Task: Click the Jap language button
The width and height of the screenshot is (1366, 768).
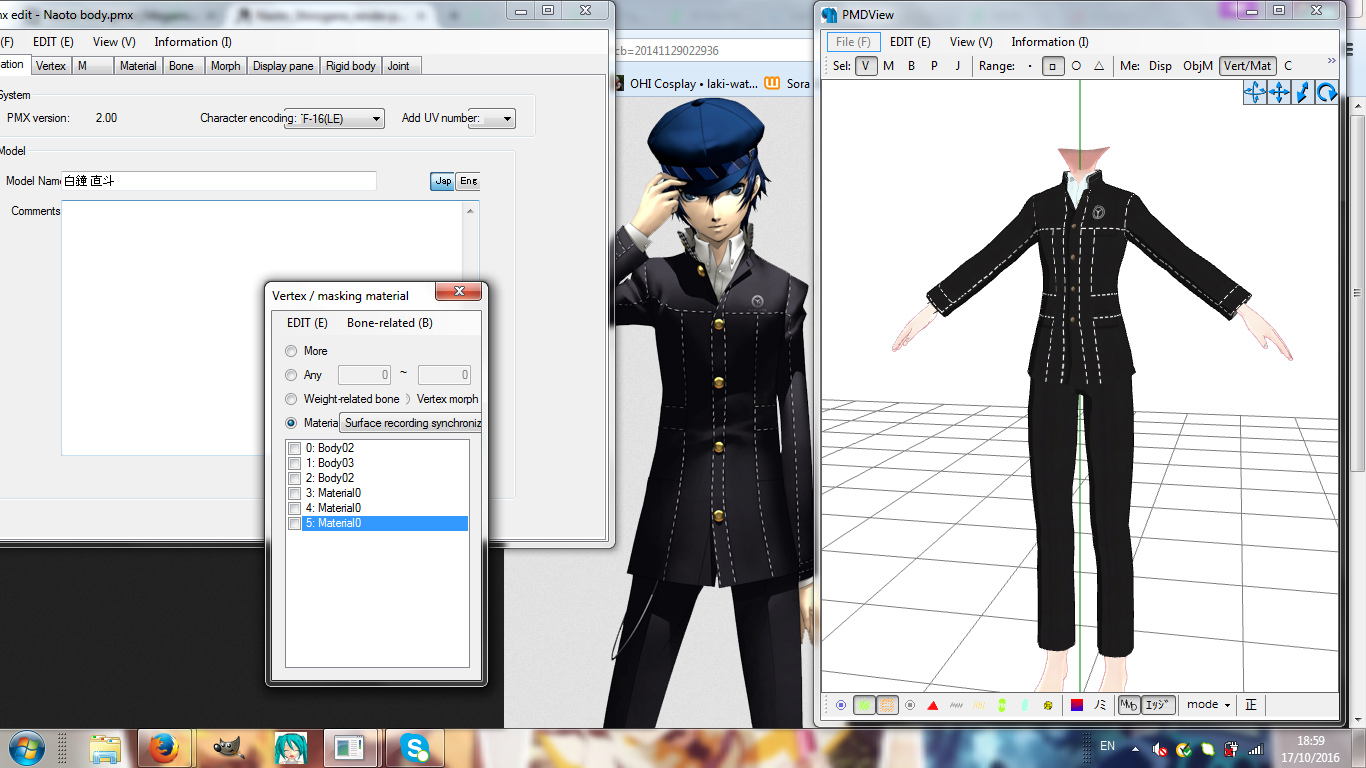Action: pyautogui.click(x=442, y=181)
